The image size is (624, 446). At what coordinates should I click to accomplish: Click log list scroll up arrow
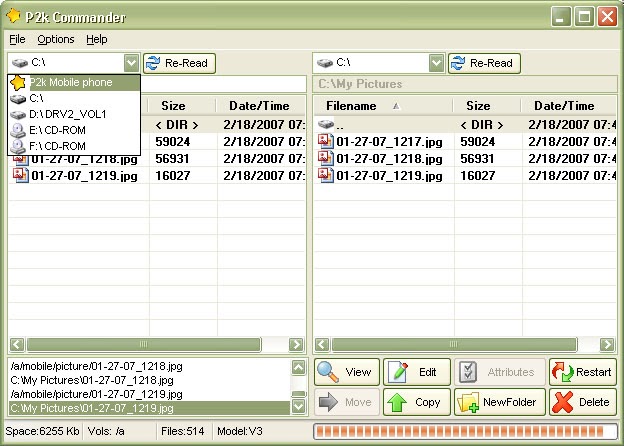[298, 367]
